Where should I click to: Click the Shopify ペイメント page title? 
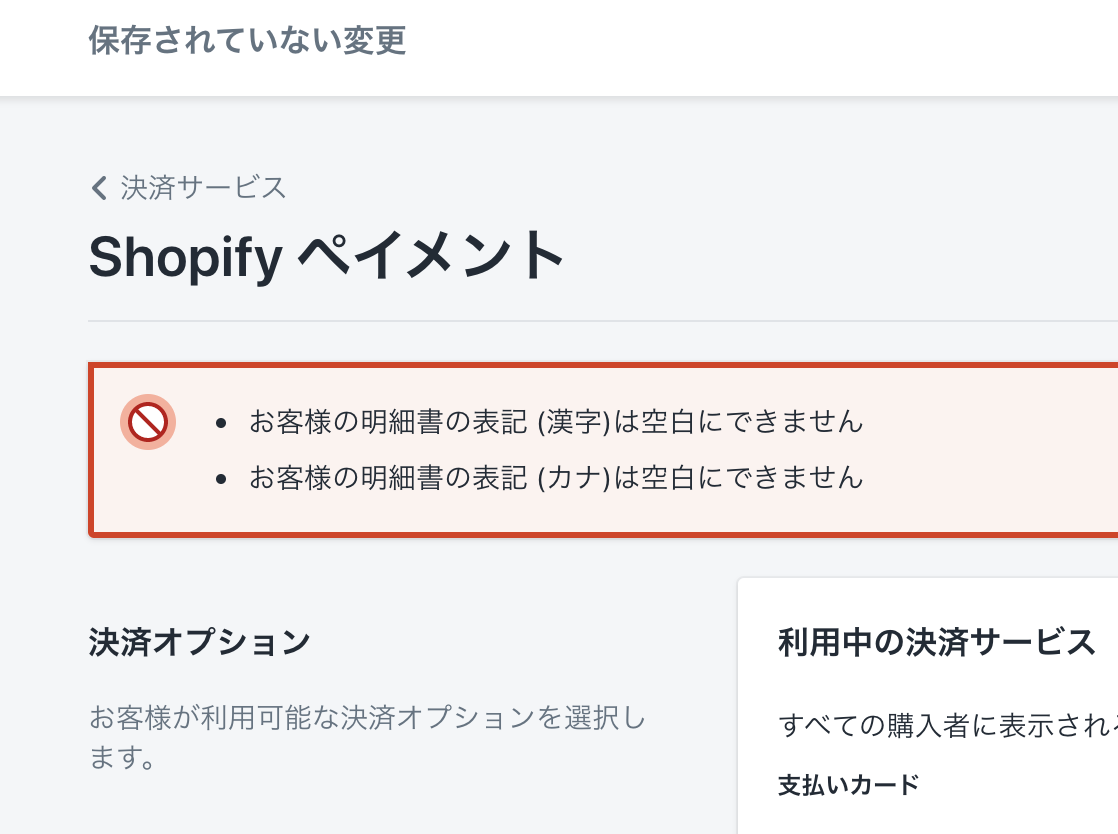[x=327, y=257]
